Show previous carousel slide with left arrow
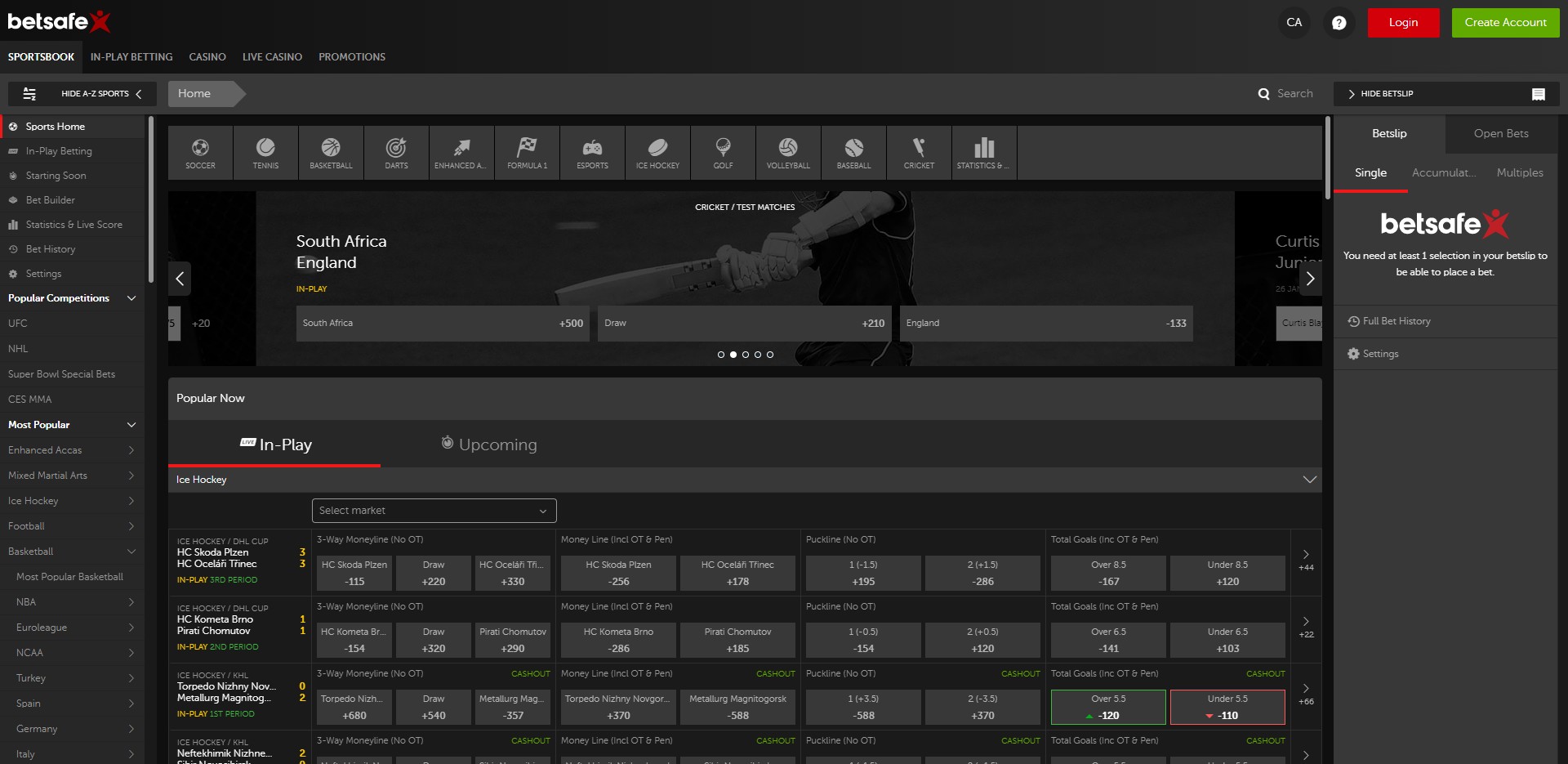This screenshot has width=1568, height=764. tap(180, 279)
